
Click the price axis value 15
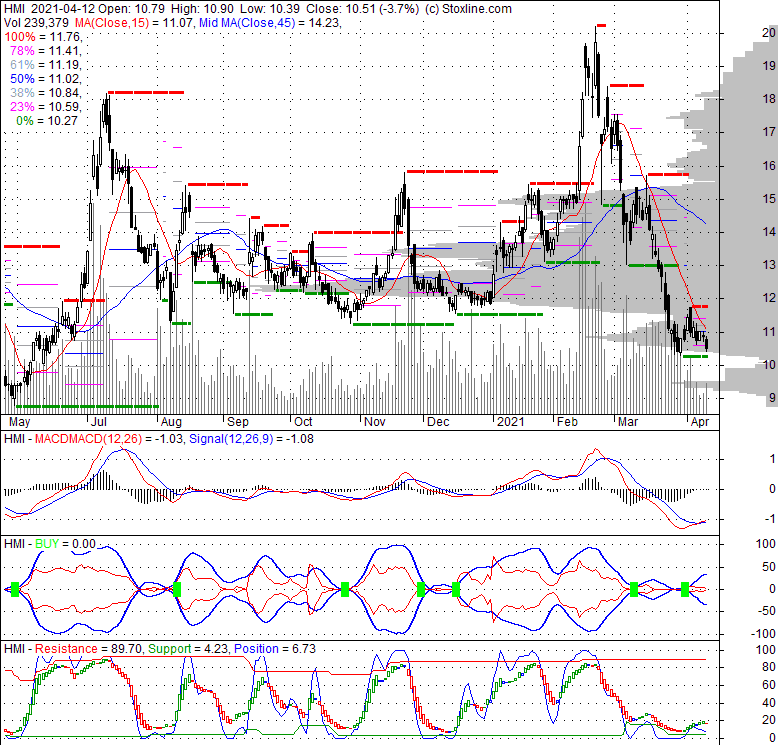point(769,198)
